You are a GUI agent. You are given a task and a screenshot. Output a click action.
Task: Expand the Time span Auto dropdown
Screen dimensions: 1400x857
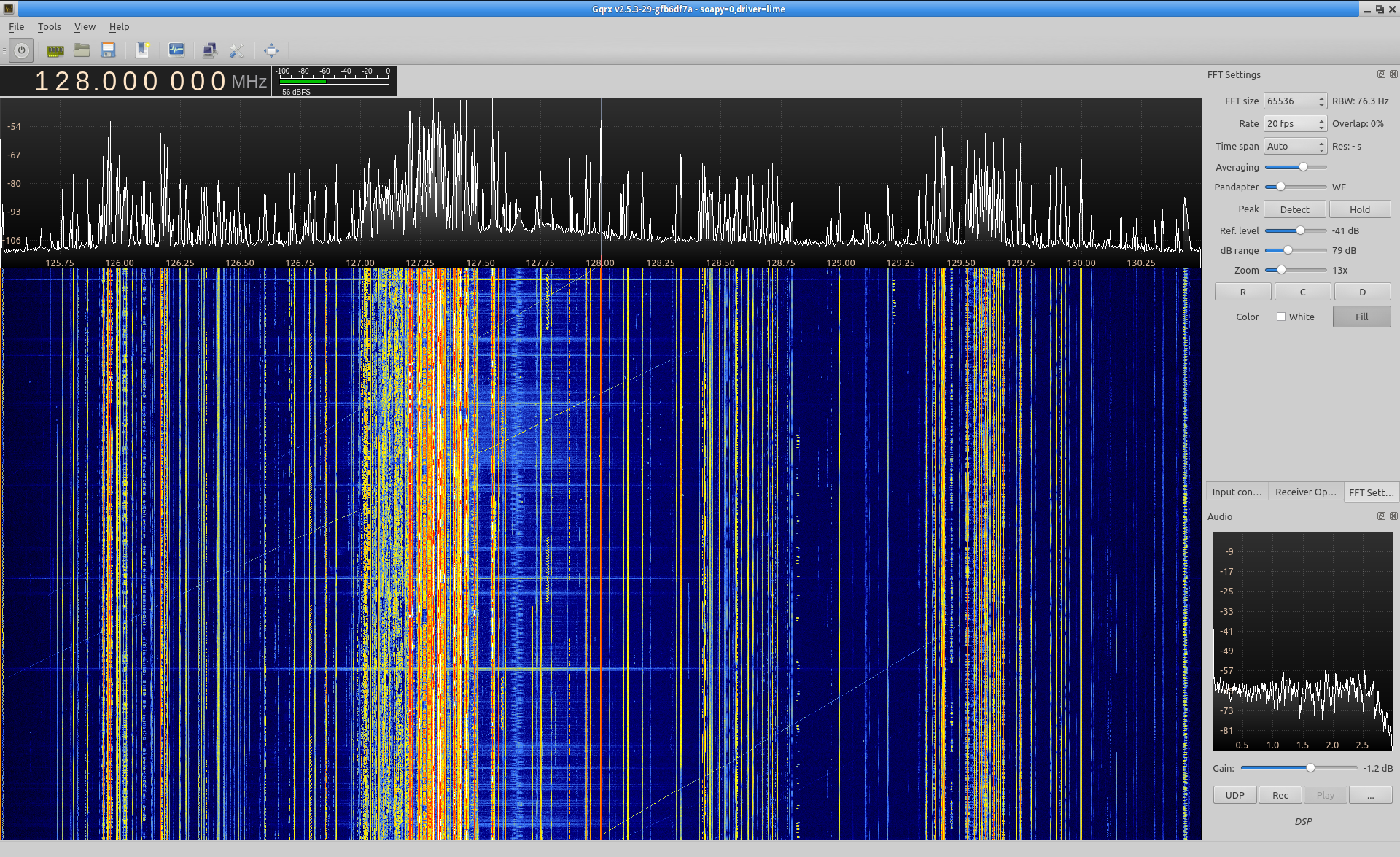tap(1294, 147)
